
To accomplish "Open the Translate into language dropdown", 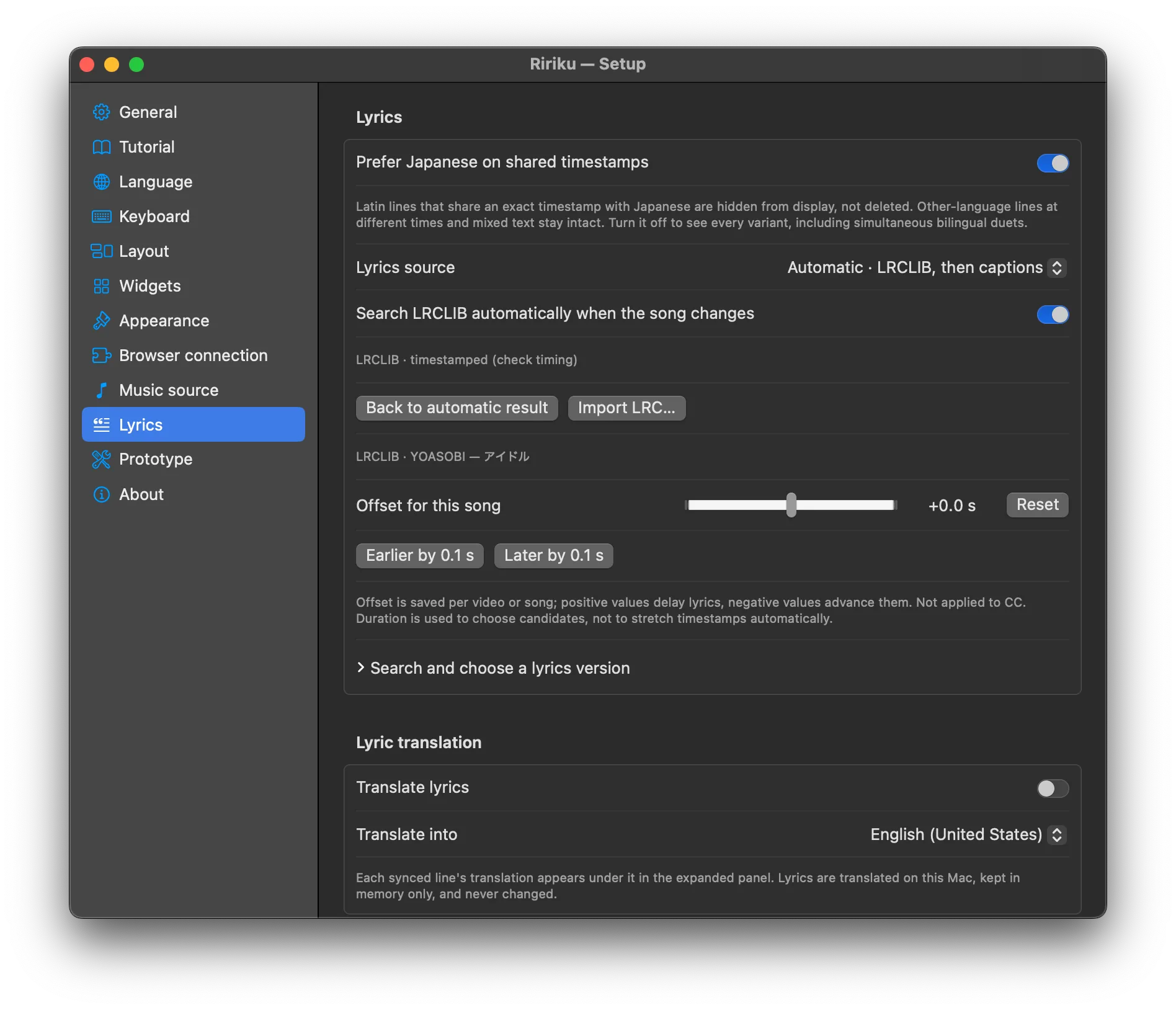I will (968, 835).
